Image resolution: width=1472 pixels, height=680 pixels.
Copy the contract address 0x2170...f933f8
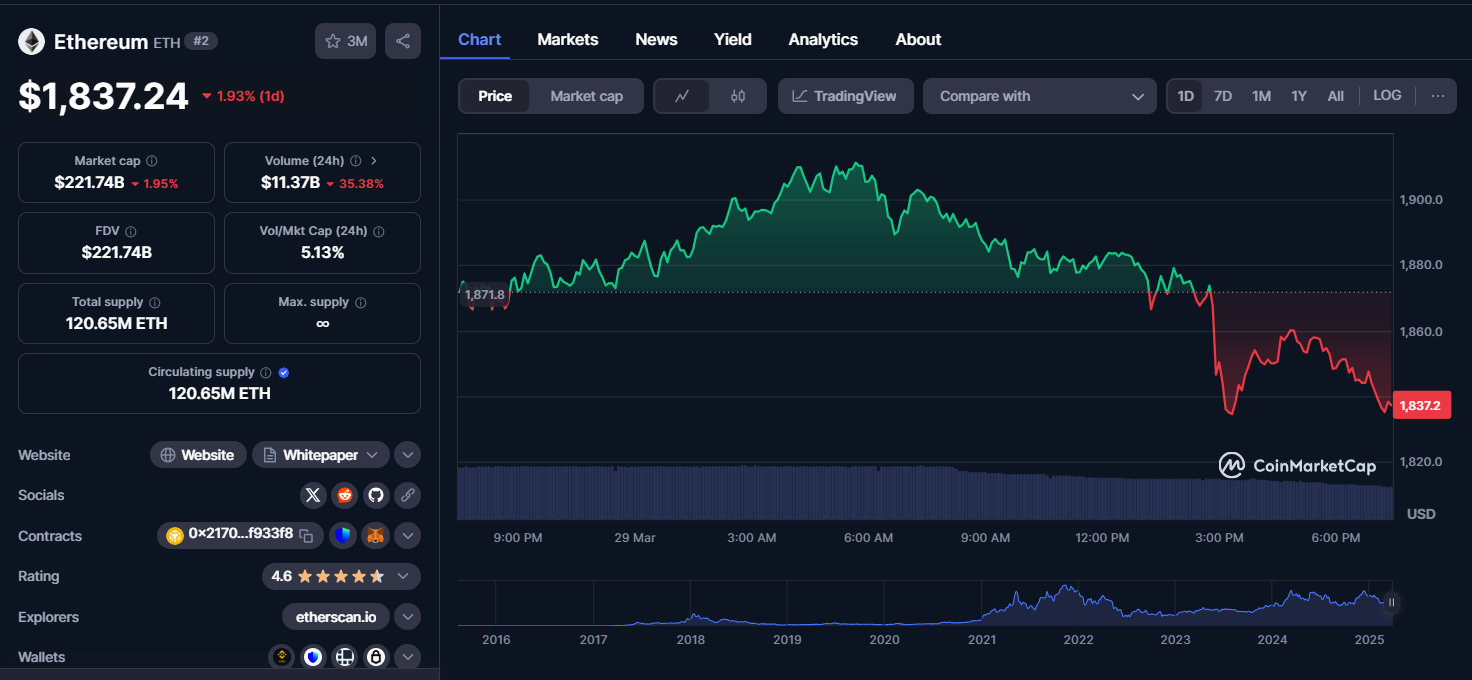pyautogui.click(x=307, y=536)
